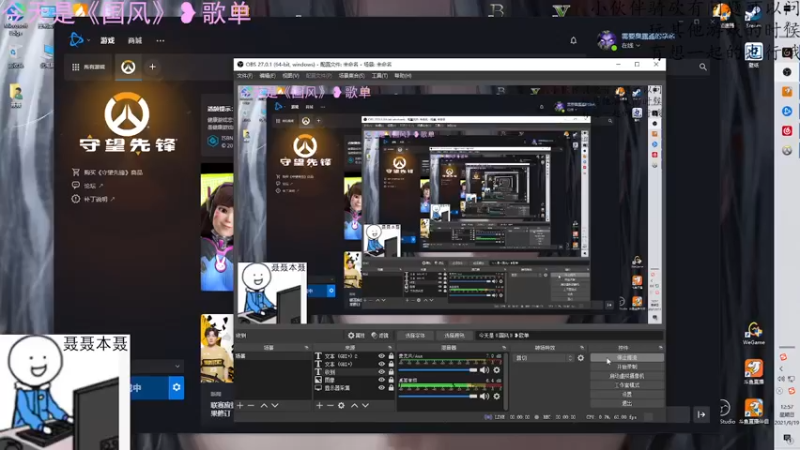Add a new source in OBS
This screenshot has height=450, width=800.
click(319, 405)
